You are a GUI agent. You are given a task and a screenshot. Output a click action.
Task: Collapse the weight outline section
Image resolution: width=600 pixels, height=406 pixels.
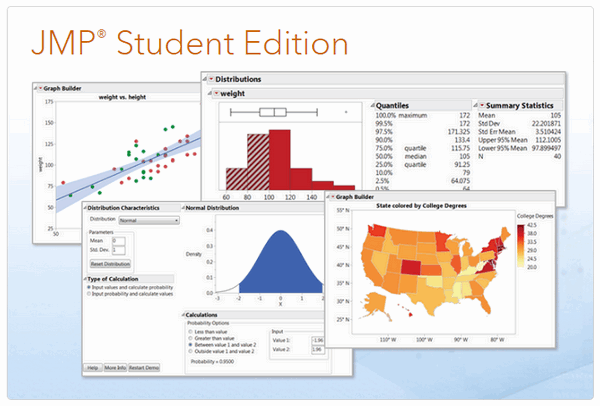(210, 93)
